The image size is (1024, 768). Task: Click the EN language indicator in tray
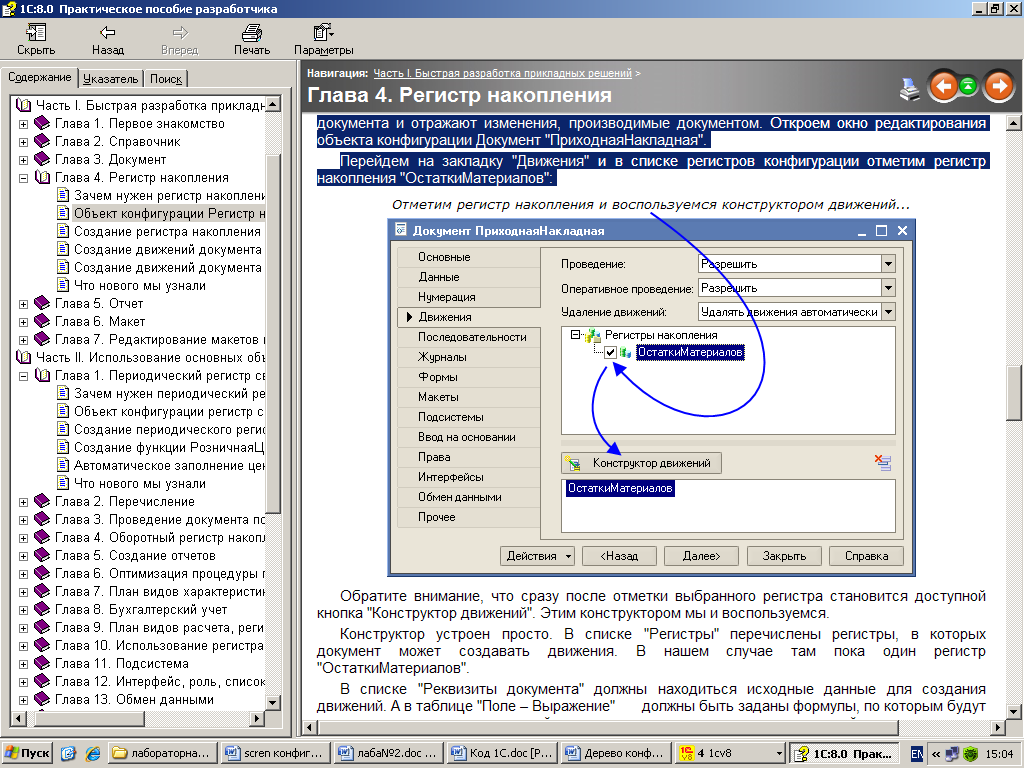tap(917, 754)
